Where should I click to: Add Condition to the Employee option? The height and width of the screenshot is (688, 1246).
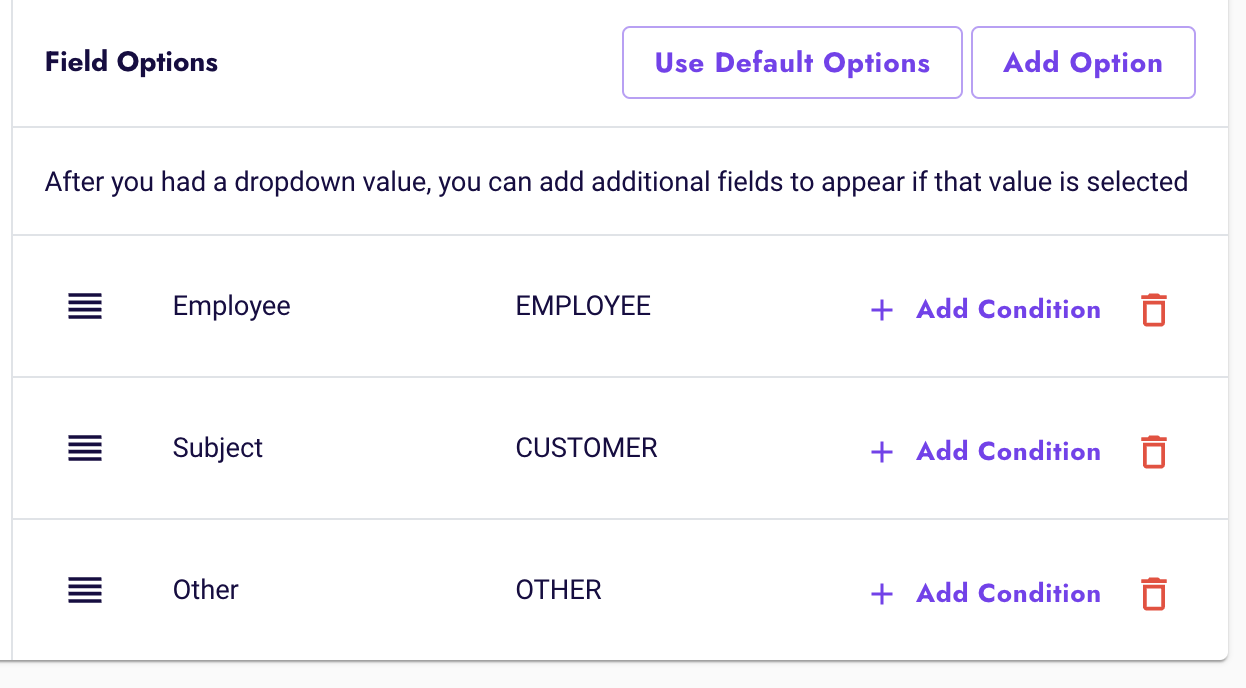(1008, 309)
